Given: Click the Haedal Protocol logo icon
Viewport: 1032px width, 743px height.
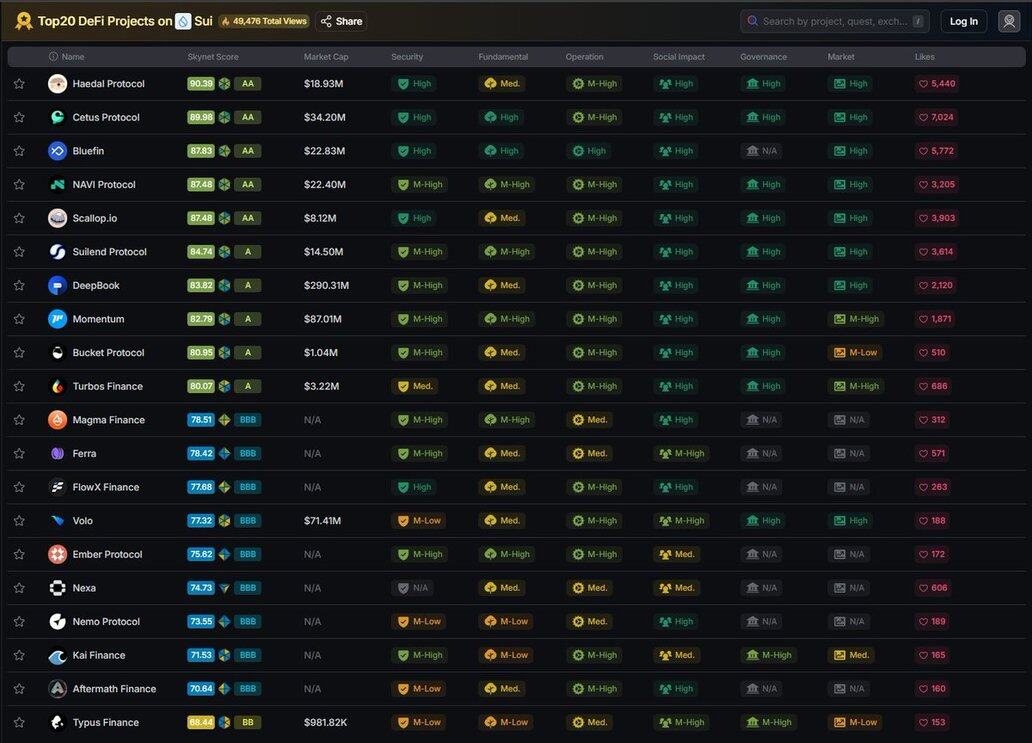Looking at the screenshot, I should [57, 84].
